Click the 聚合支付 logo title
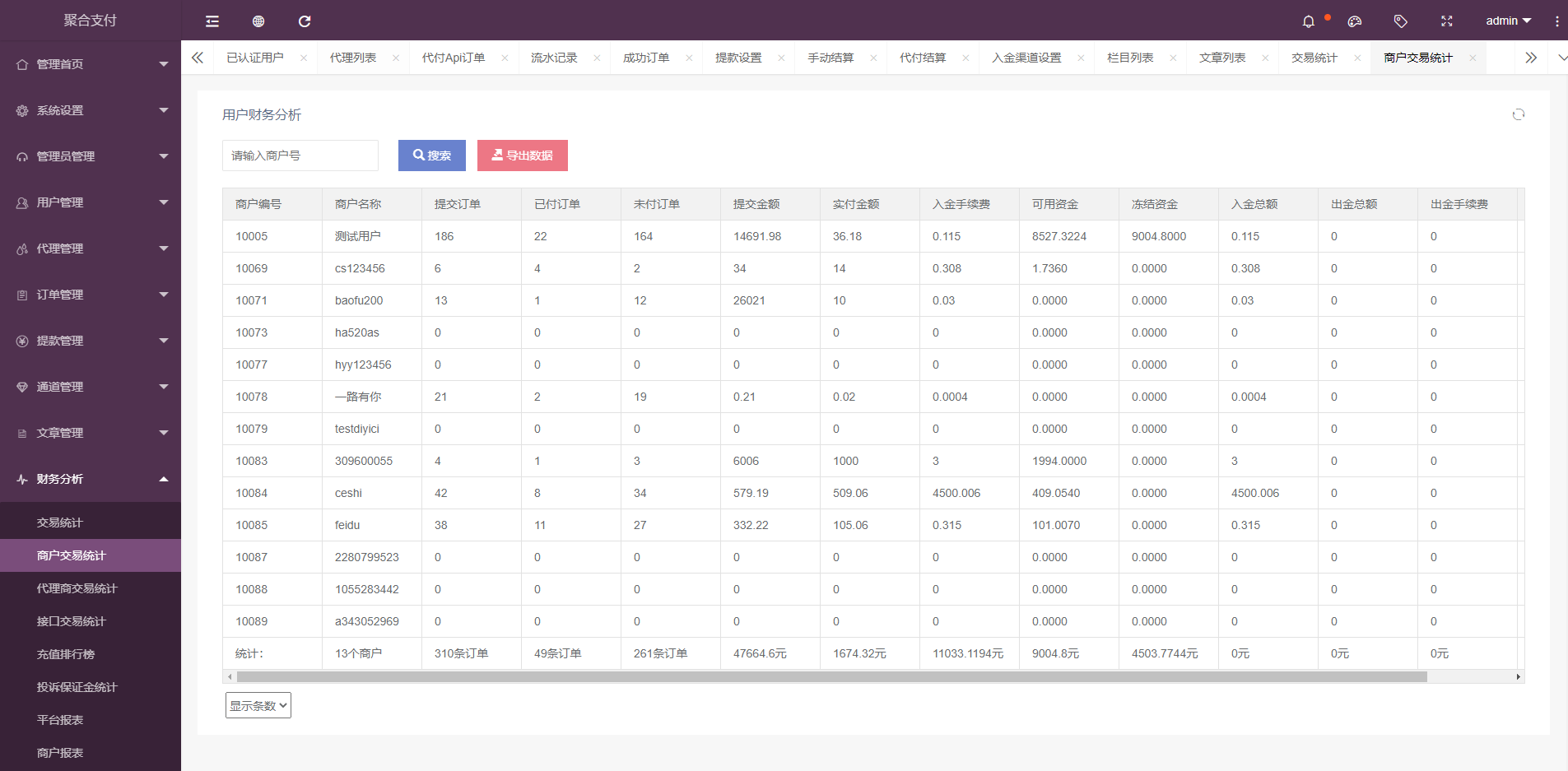 (x=91, y=21)
